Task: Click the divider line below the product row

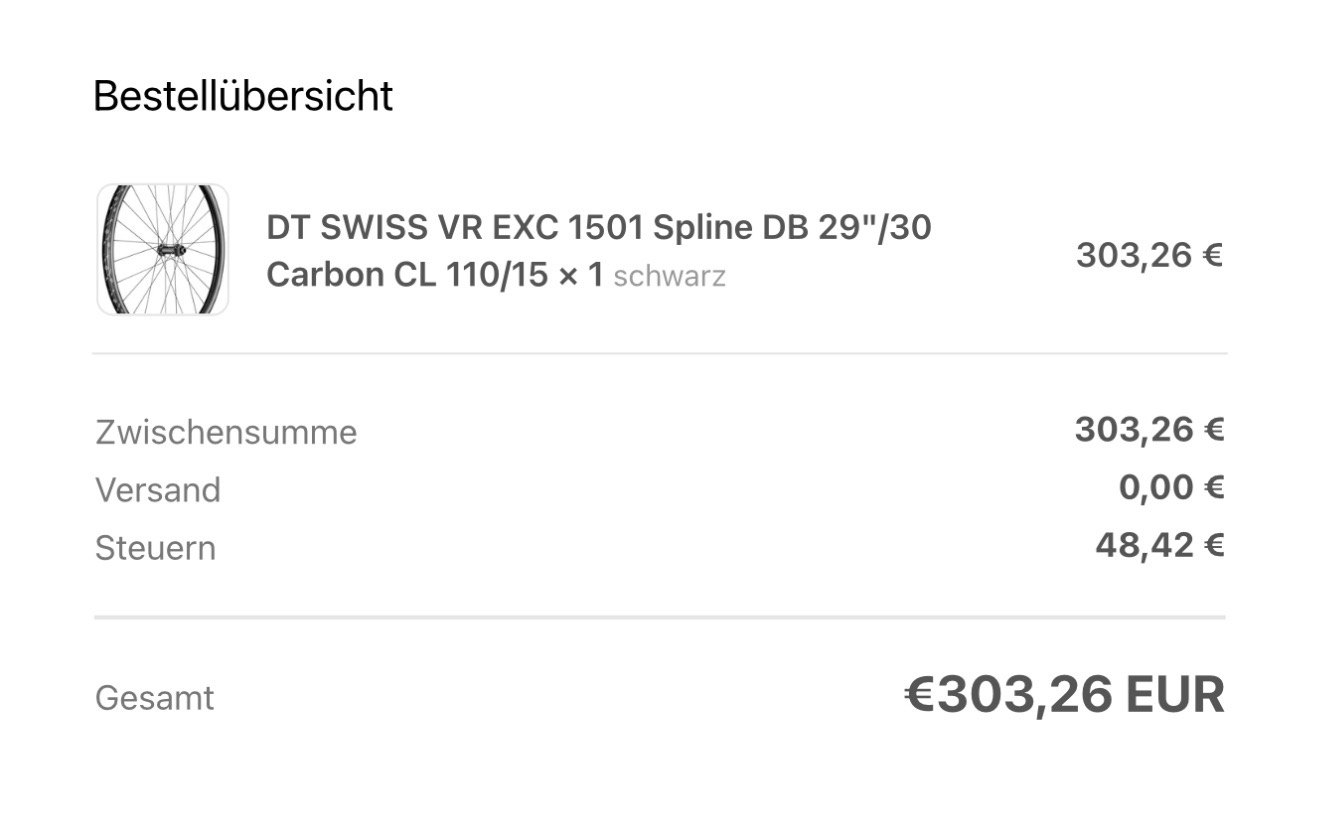Action: point(660,353)
